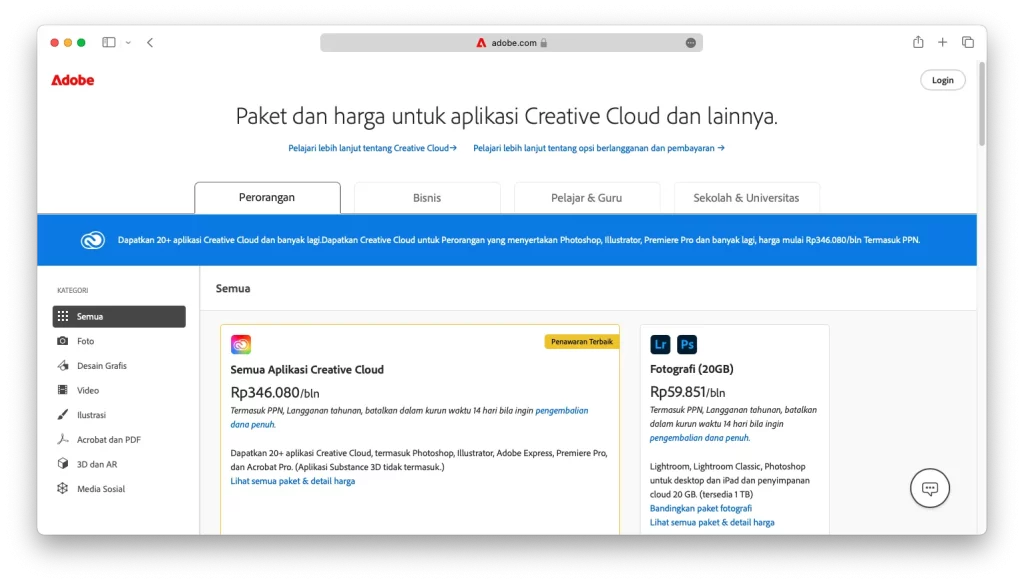Screen dimensions: 1024x584
Task: Click the Creative Cloud app icon on card
Action: click(240, 344)
